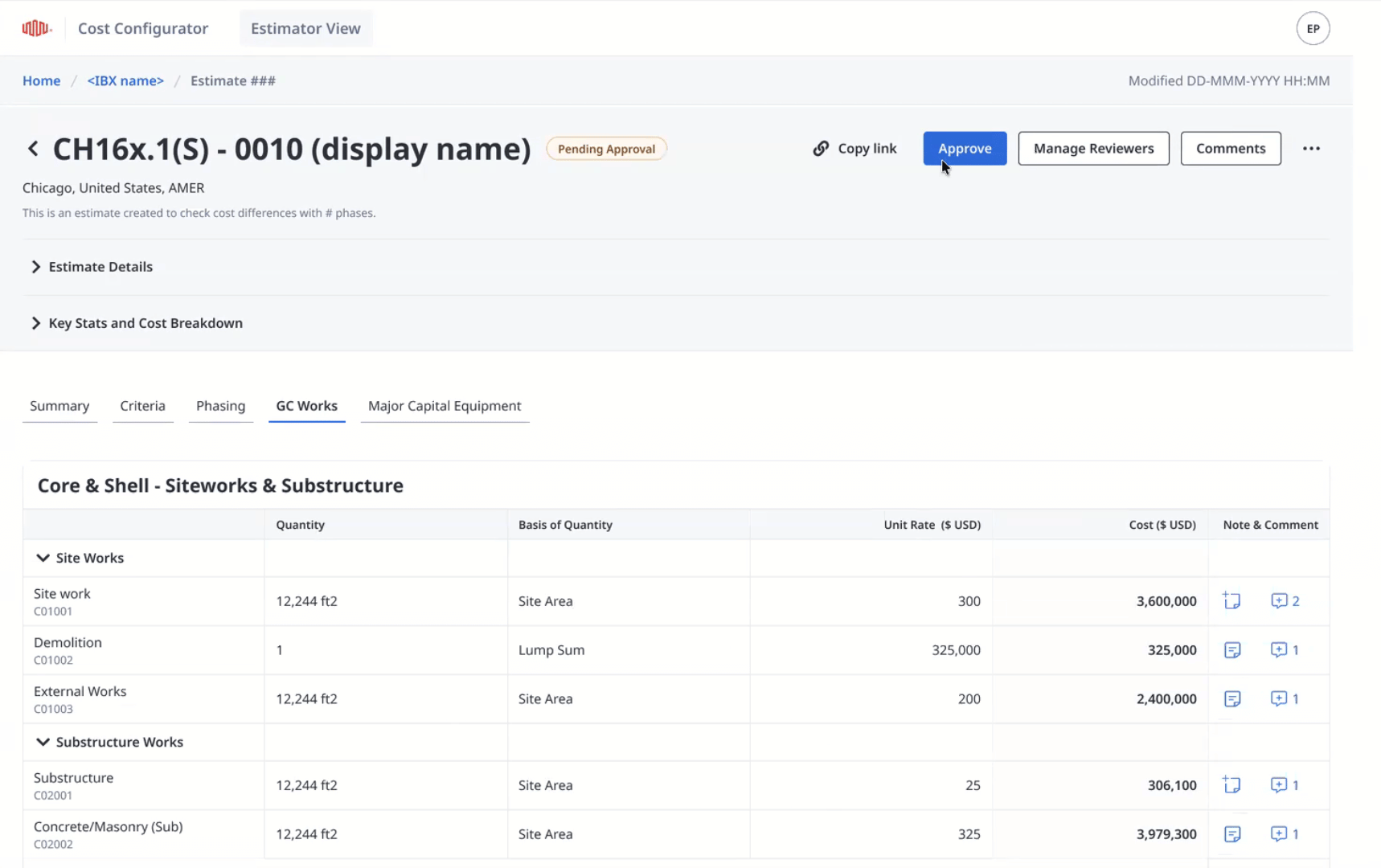Open the EP user avatar menu

point(1313,28)
